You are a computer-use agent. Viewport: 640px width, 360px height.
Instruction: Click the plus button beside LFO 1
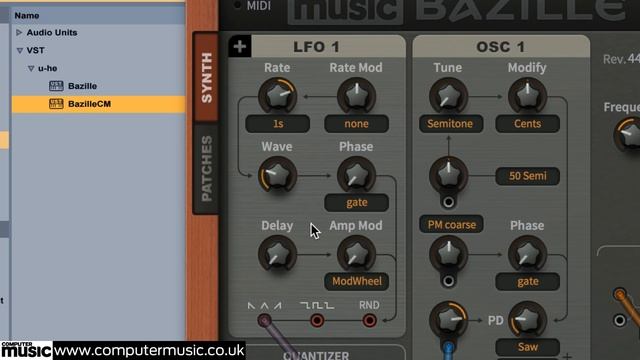(x=240, y=47)
